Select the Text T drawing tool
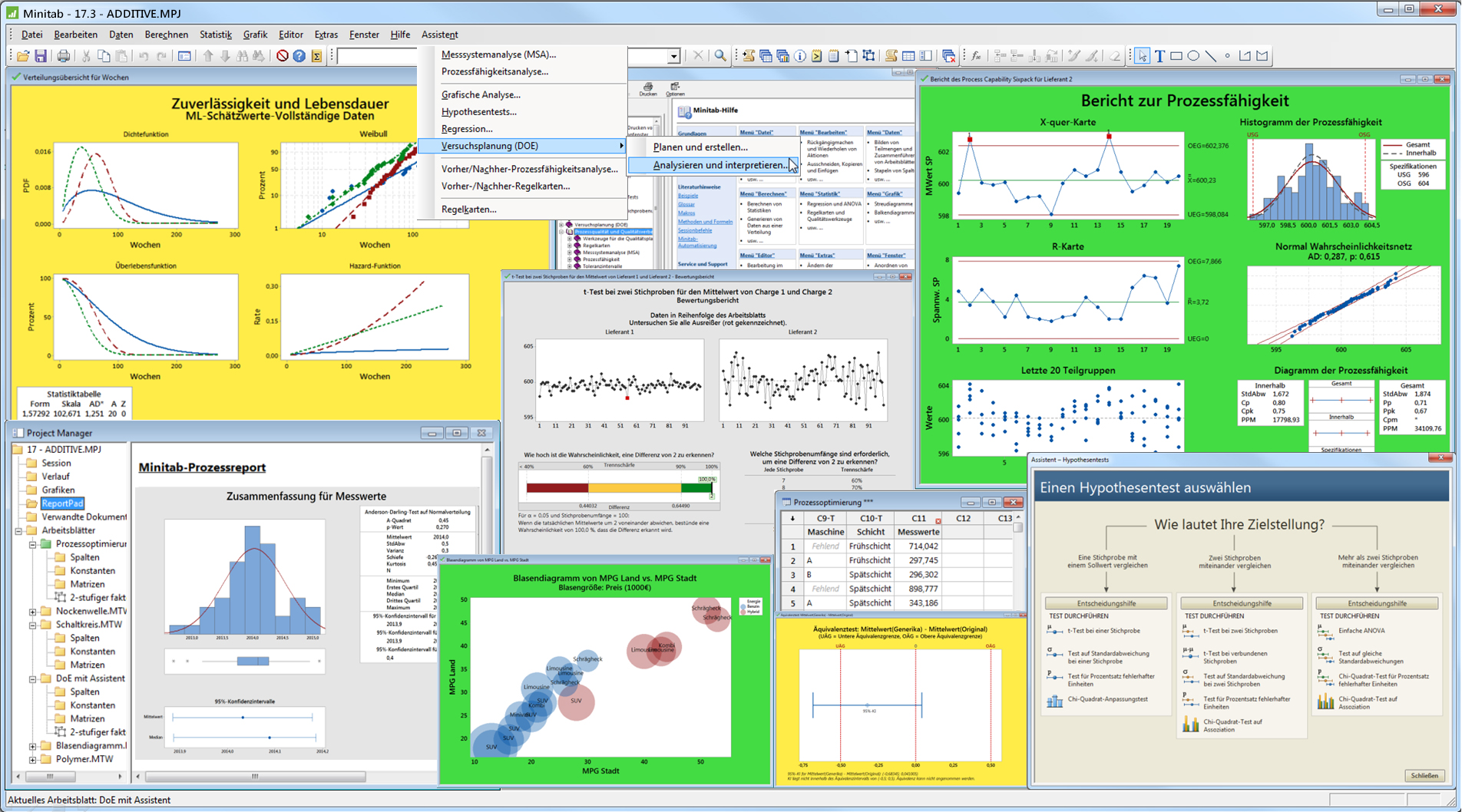 pos(1159,56)
